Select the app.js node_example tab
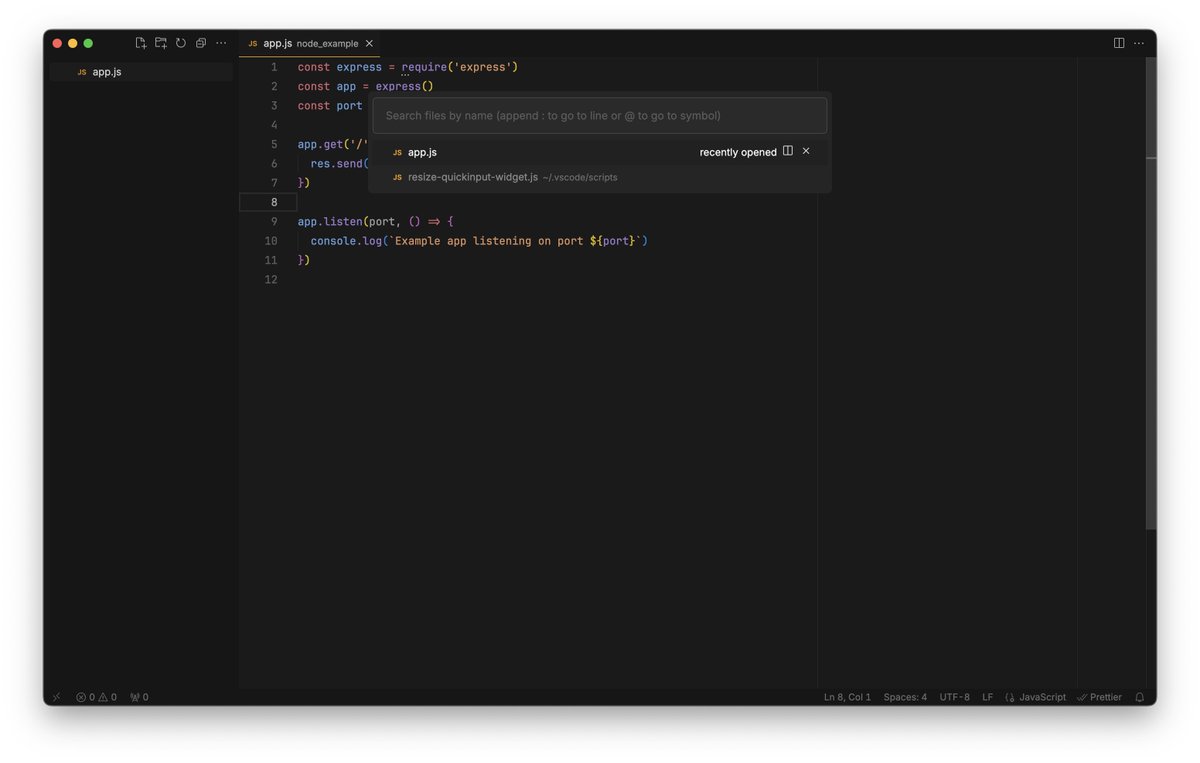The width and height of the screenshot is (1200, 763). tap(309, 44)
